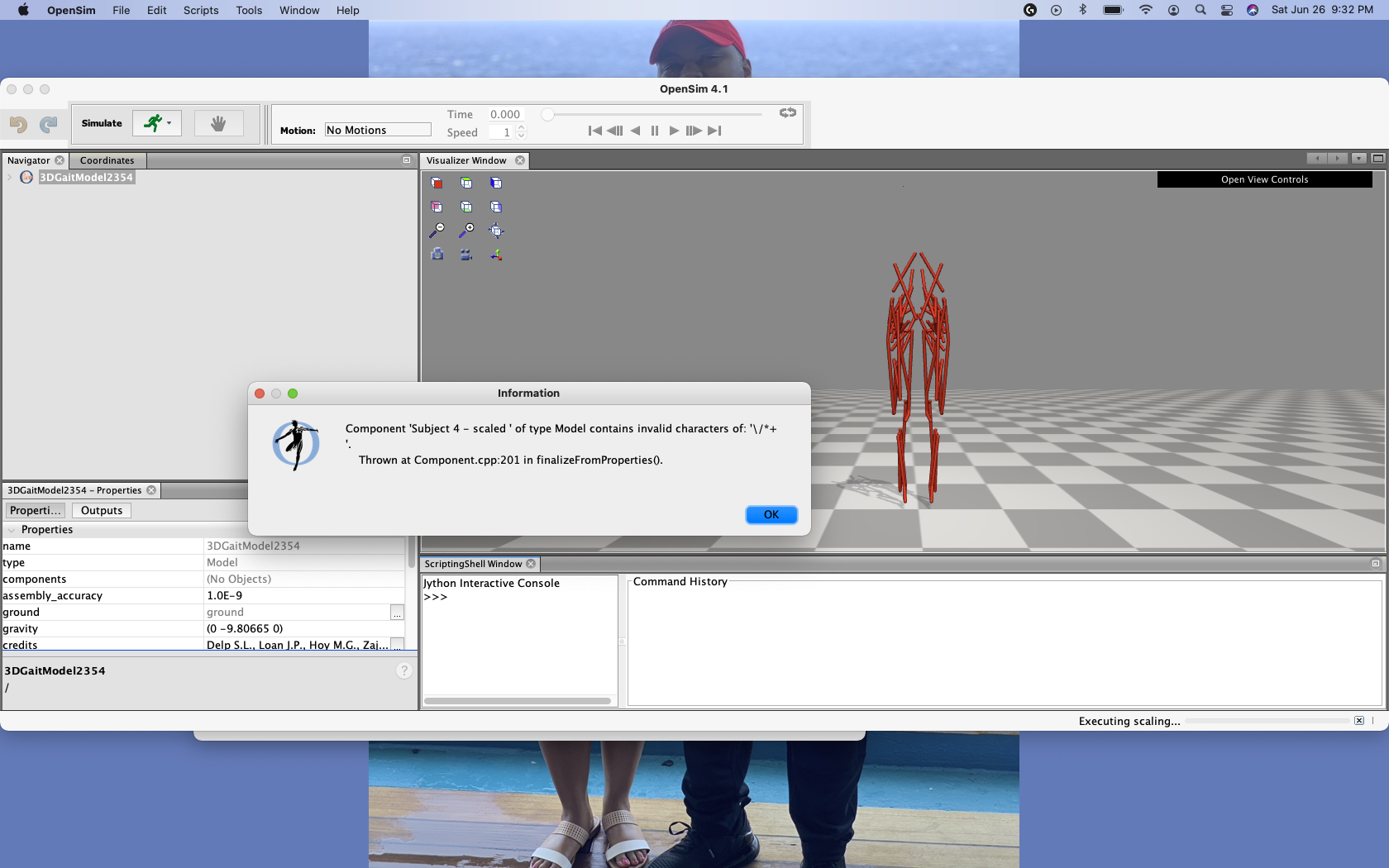Click the refit view cube icon
The width and height of the screenshot is (1389, 868).
click(496, 231)
